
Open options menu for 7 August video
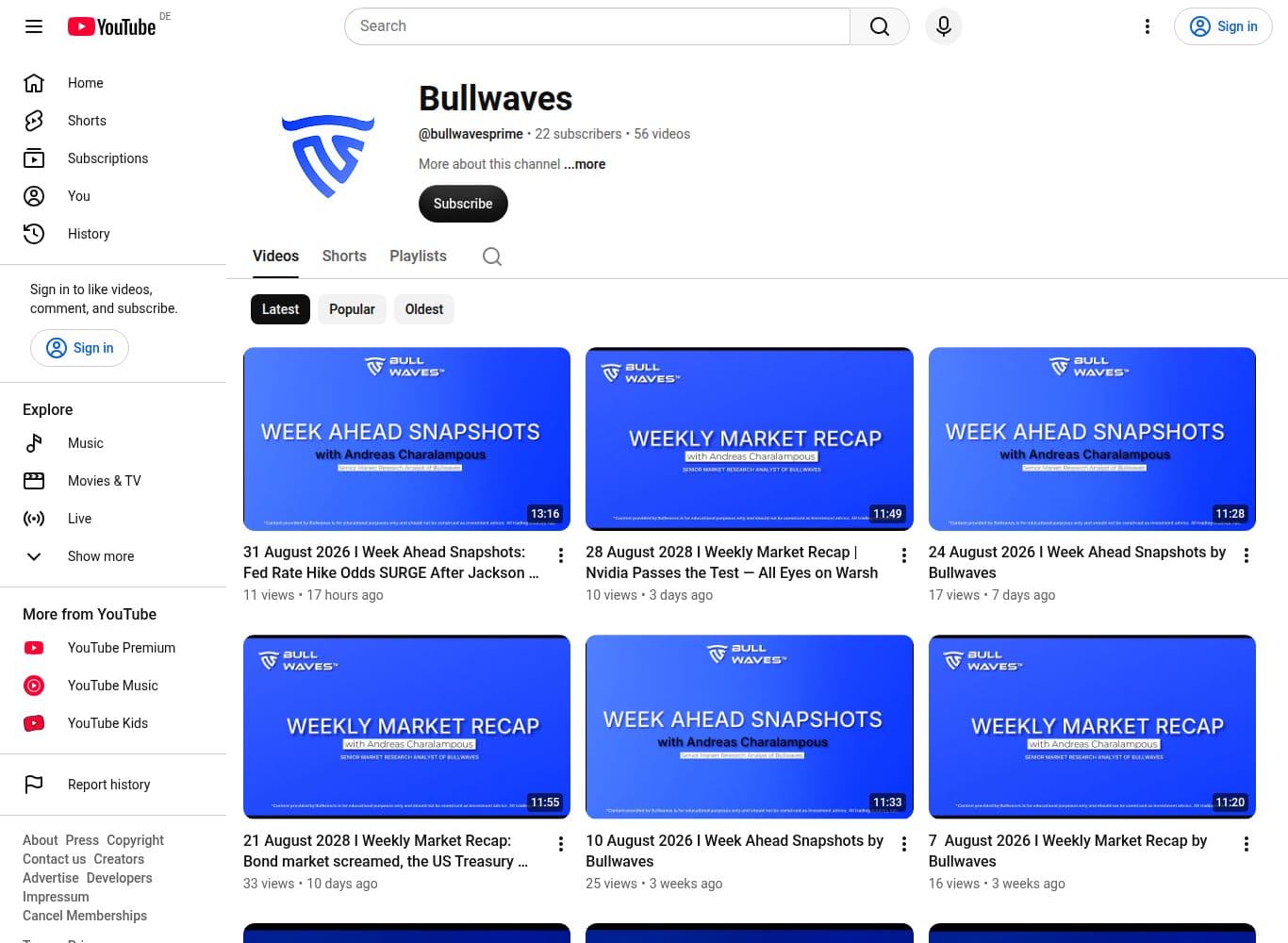(1246, 844)
